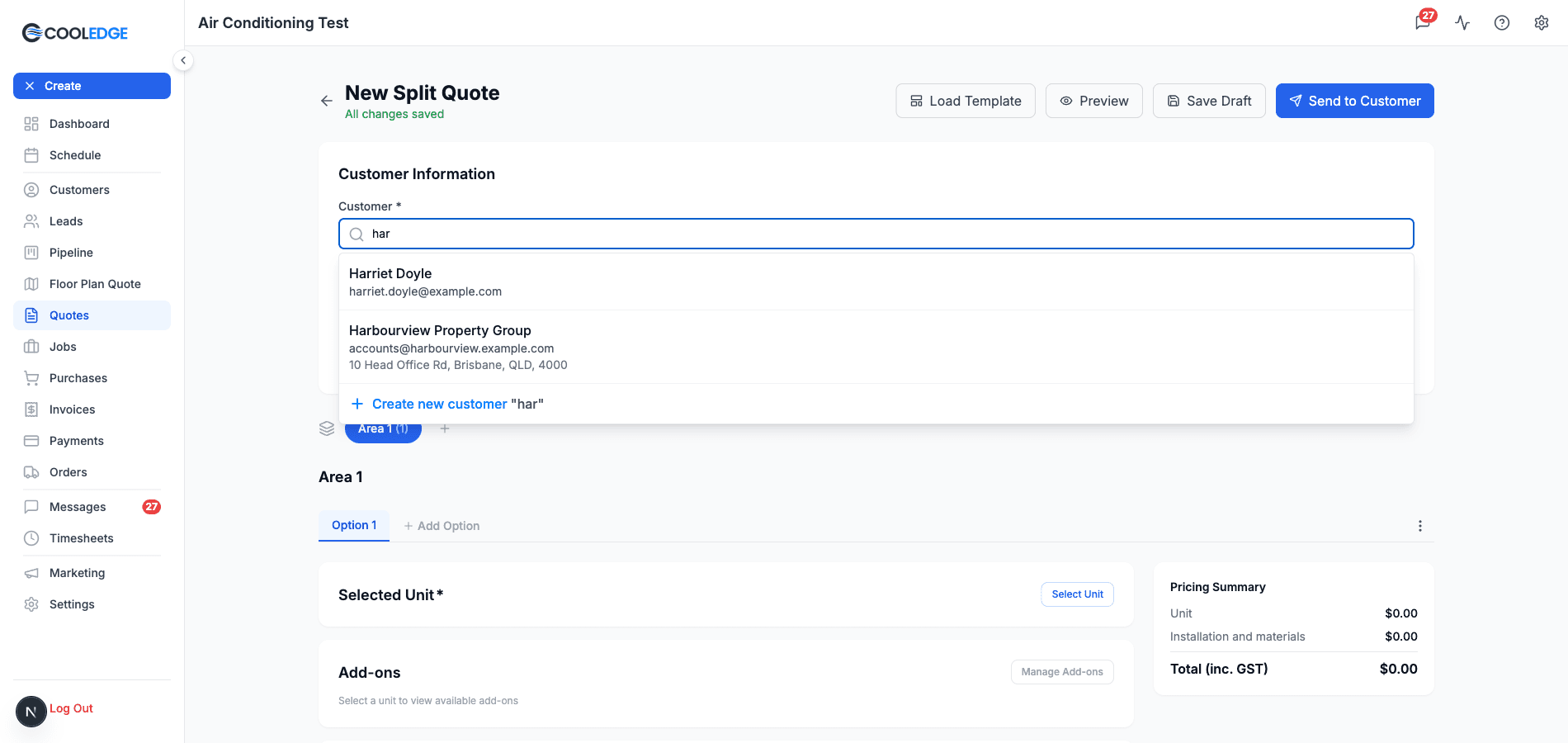Click the Add Option tab
Viewport: 1568px width, 743px height.
click(442, 526)
